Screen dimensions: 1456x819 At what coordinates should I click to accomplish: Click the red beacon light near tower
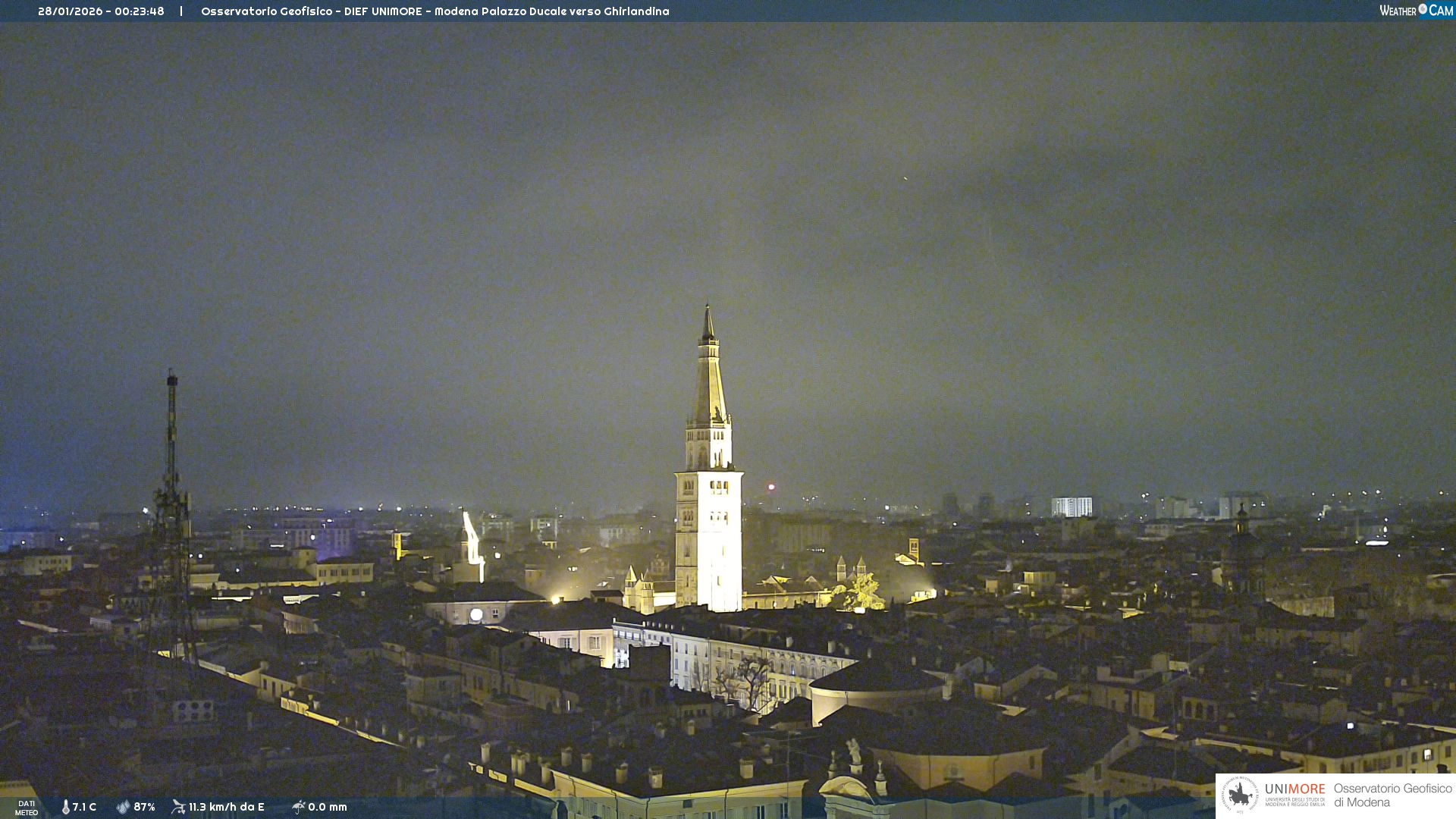(771, 487)
